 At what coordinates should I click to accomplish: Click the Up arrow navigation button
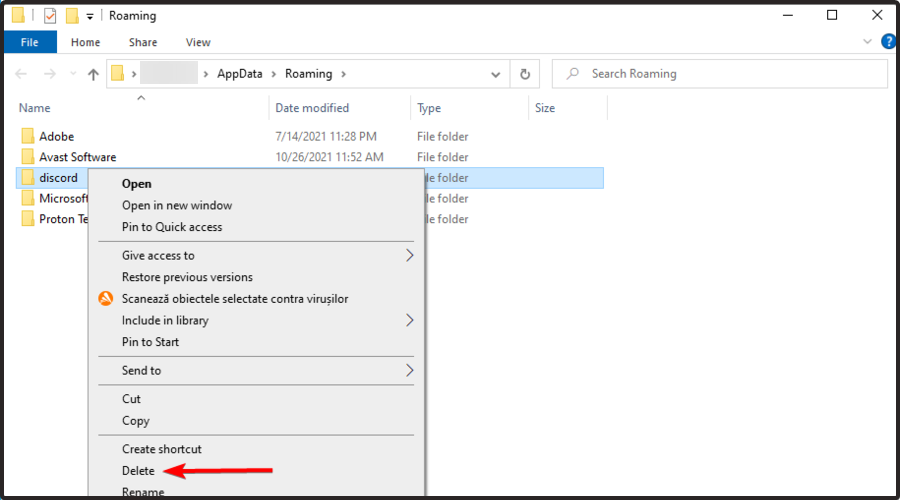(93, 74)
